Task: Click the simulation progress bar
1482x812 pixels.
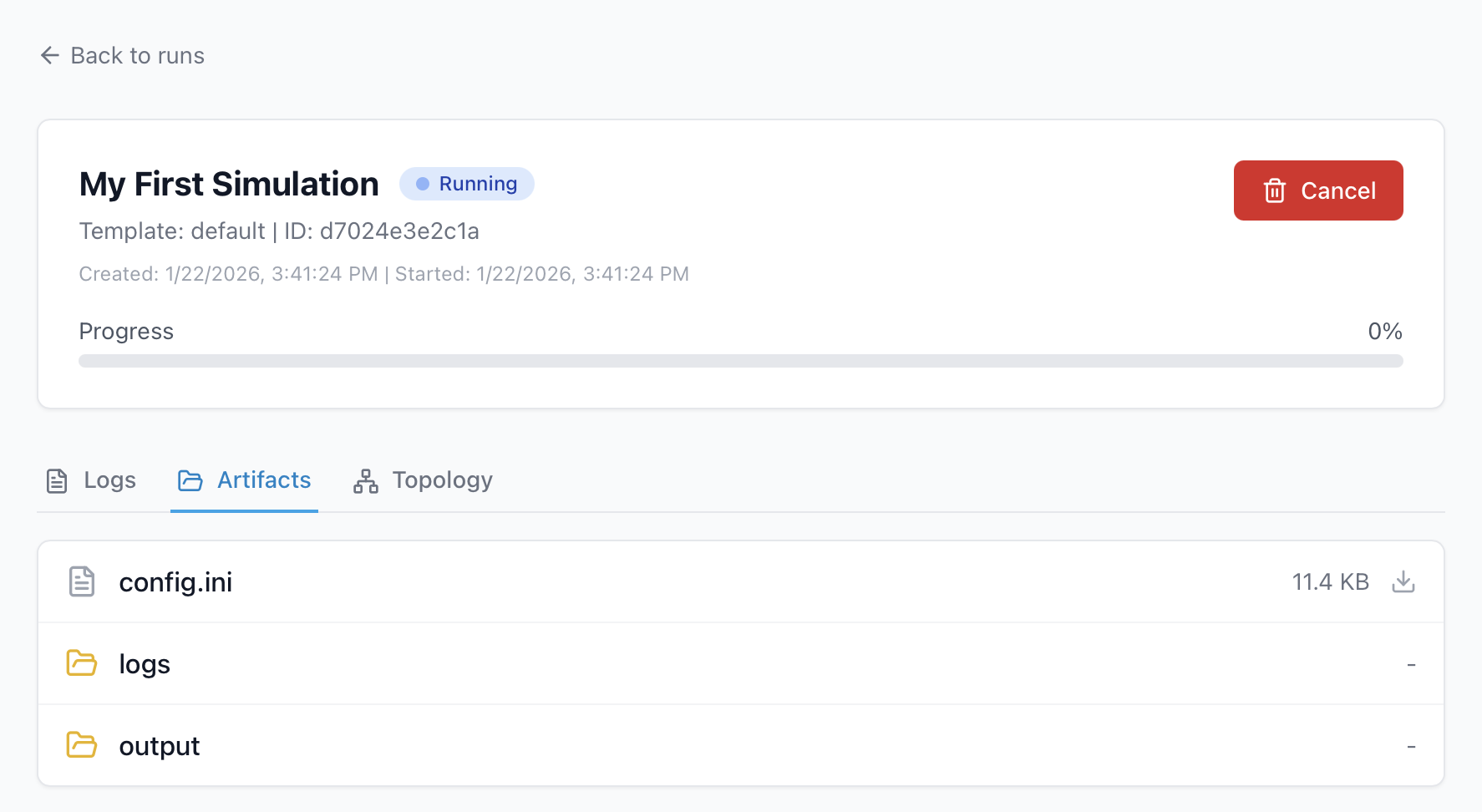Action: pos(740,361)
